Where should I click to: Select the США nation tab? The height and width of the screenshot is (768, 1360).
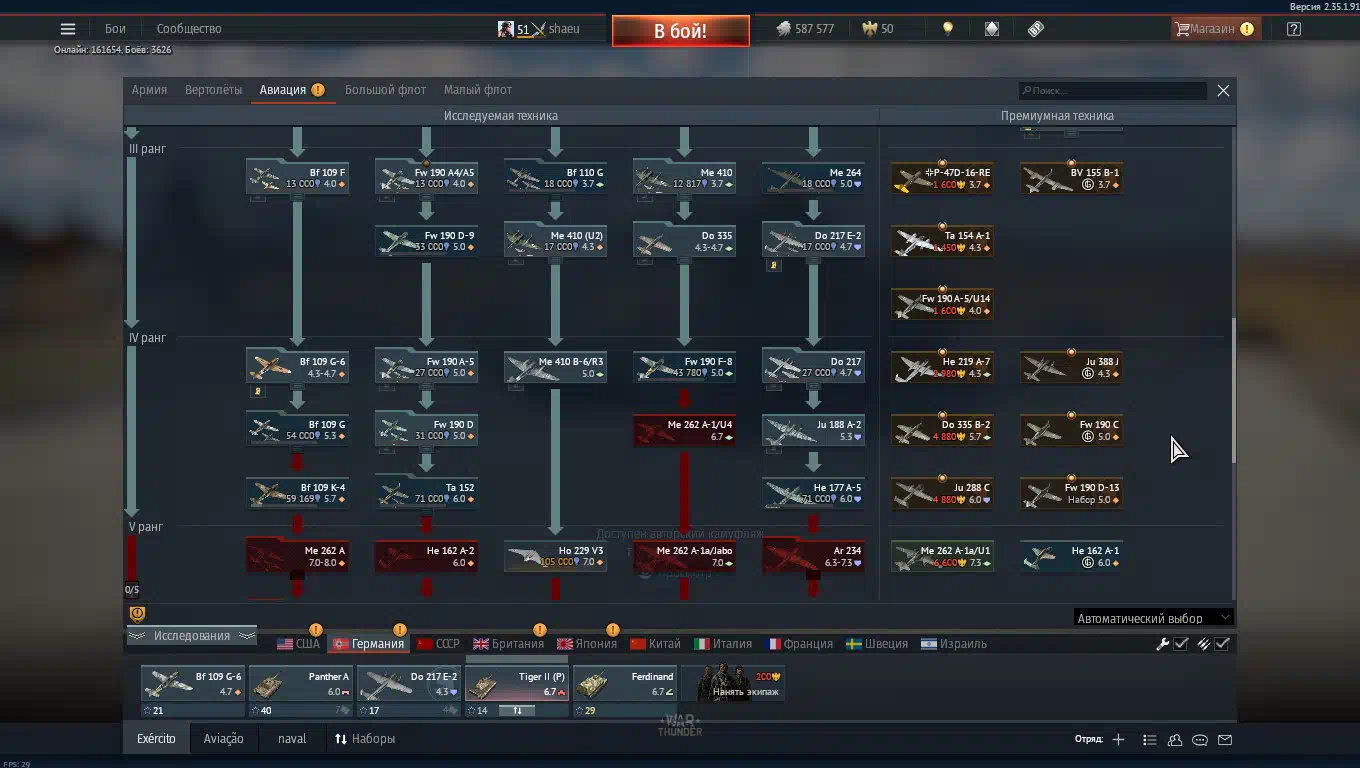pyautogui.click(x=299, y=644)
